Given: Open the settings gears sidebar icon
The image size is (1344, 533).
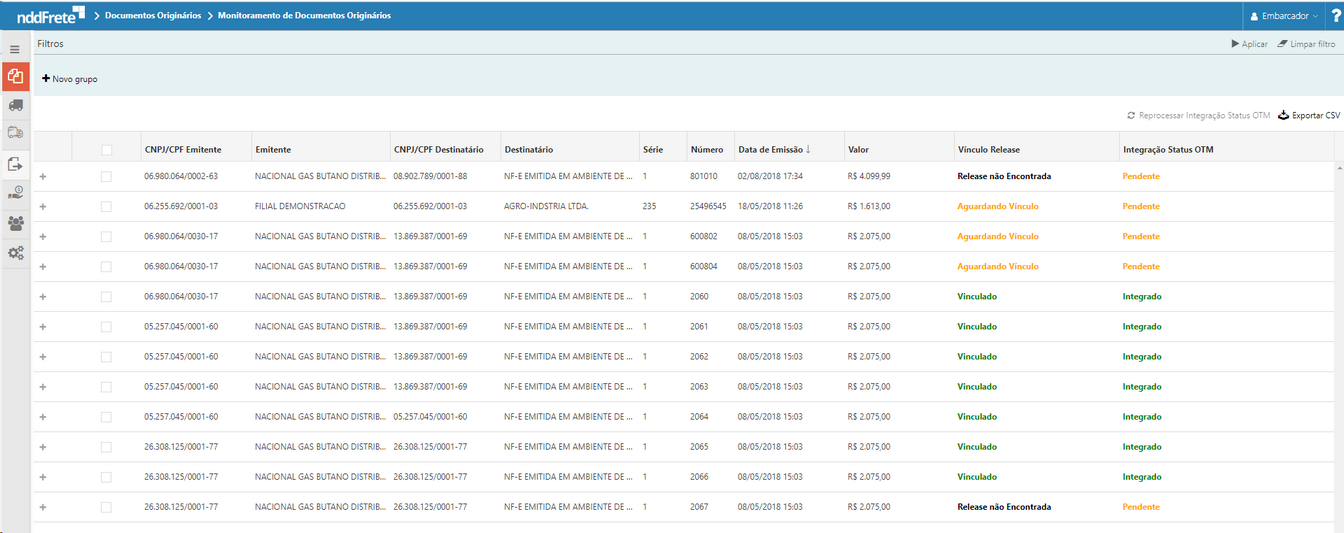Looking at the screenshot, I should coord(15,253).
